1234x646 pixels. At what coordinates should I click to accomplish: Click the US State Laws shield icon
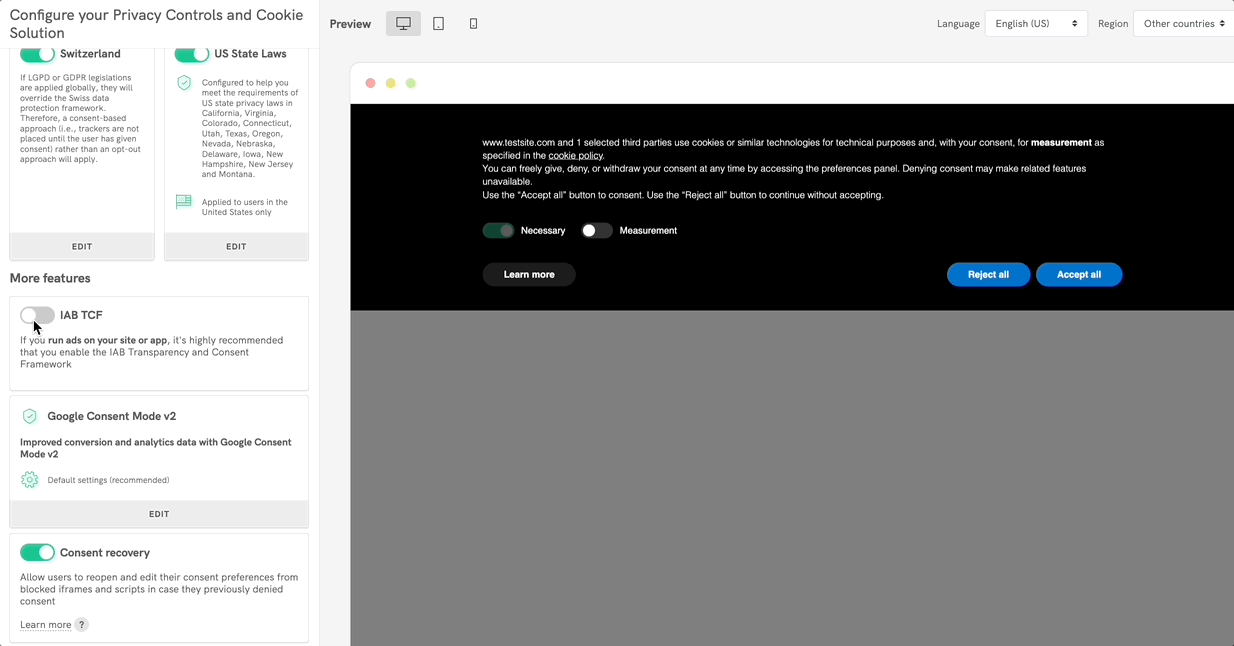184,83
